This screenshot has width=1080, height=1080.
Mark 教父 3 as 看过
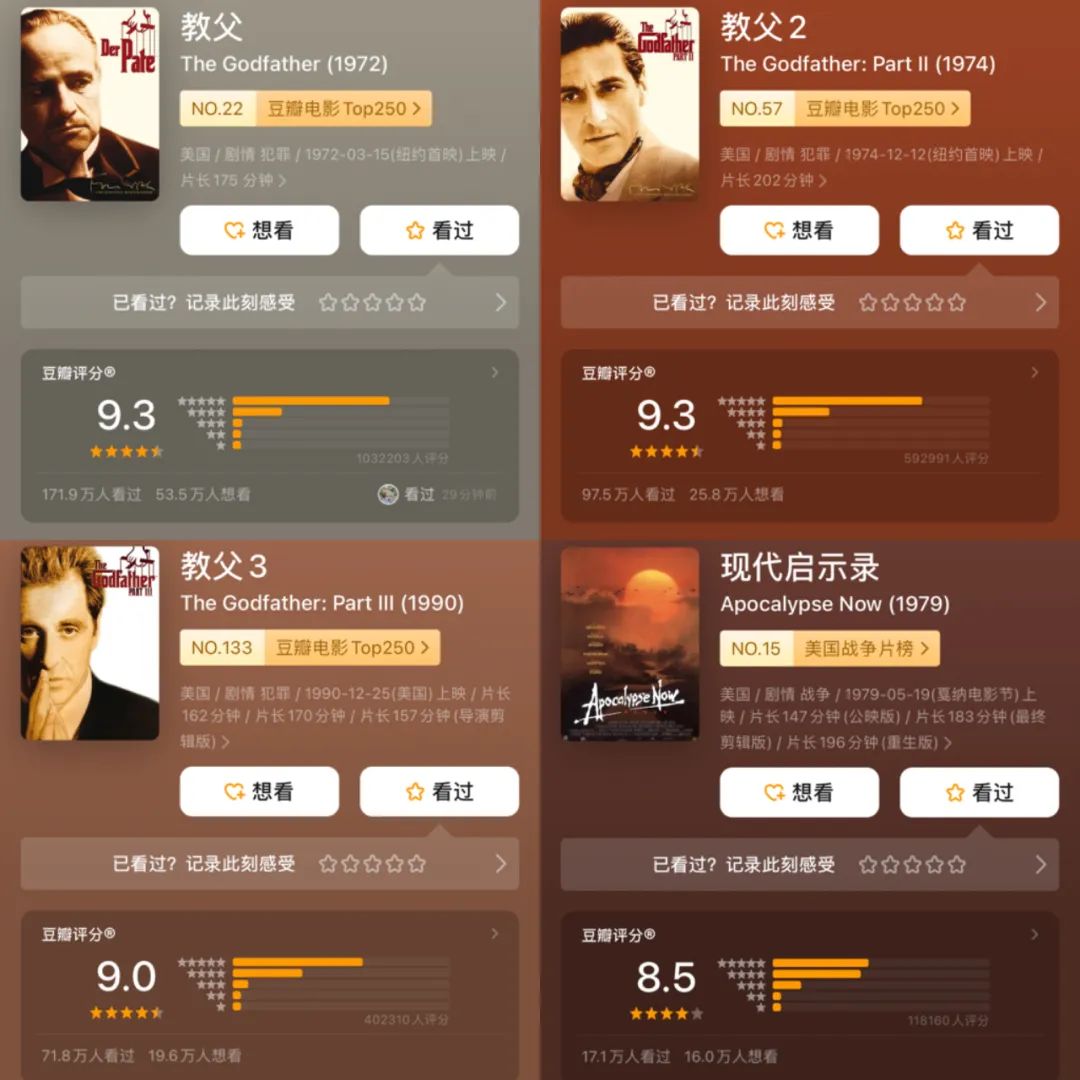[x=439, y=791]
